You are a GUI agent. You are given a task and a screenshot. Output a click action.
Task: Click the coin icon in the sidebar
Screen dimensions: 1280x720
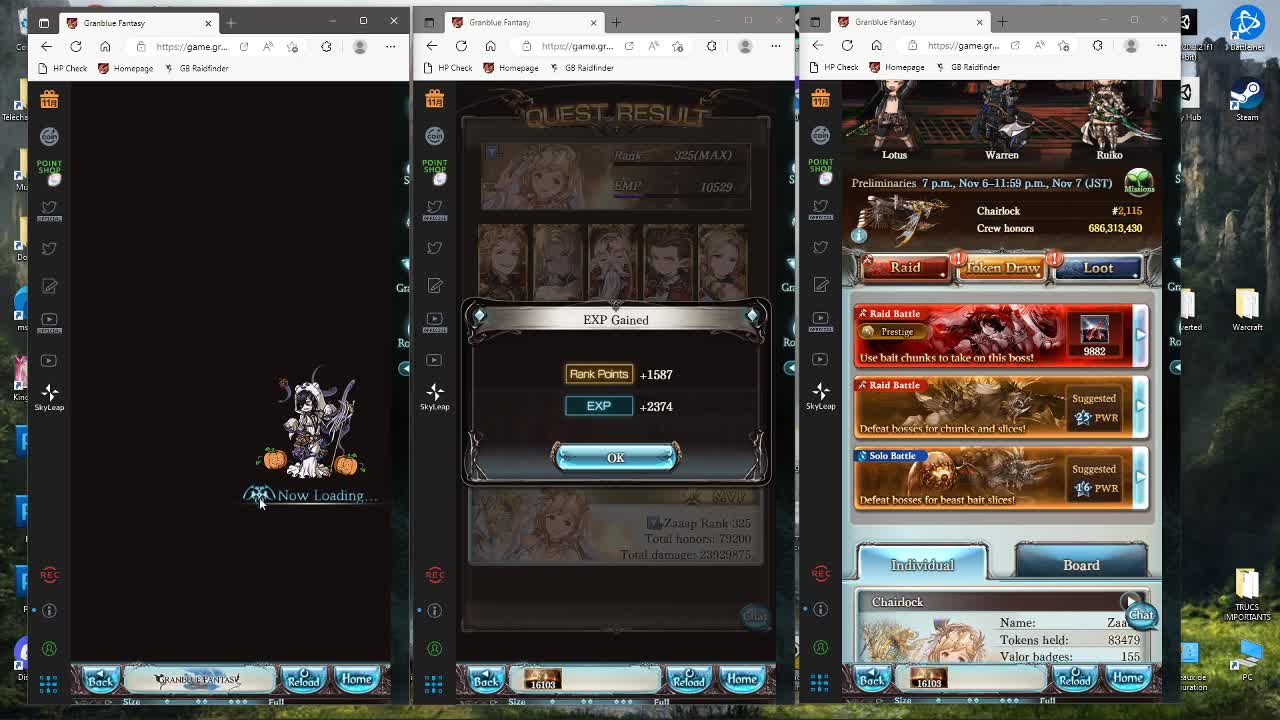click(49, 137)
